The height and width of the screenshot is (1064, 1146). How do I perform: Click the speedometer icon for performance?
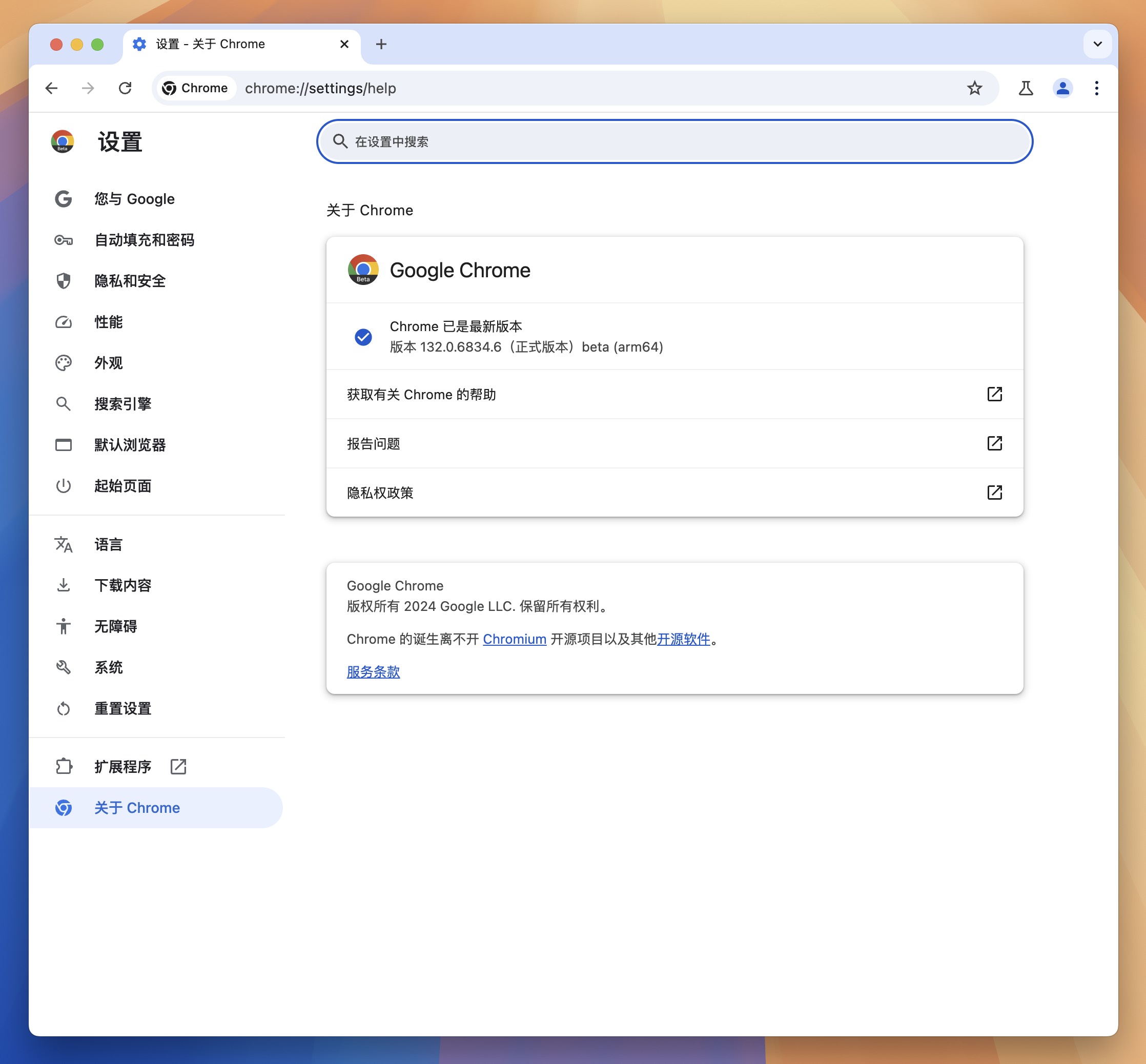[x=64, y=322]
